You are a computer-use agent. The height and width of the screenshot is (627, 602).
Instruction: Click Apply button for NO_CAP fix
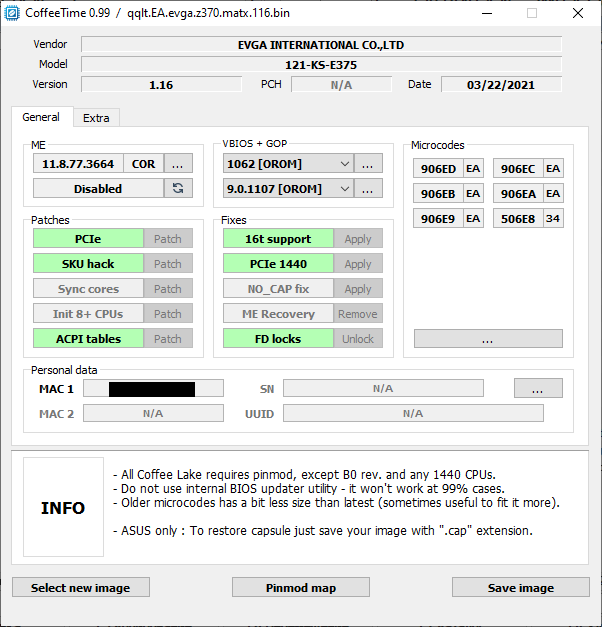(358, 289)
